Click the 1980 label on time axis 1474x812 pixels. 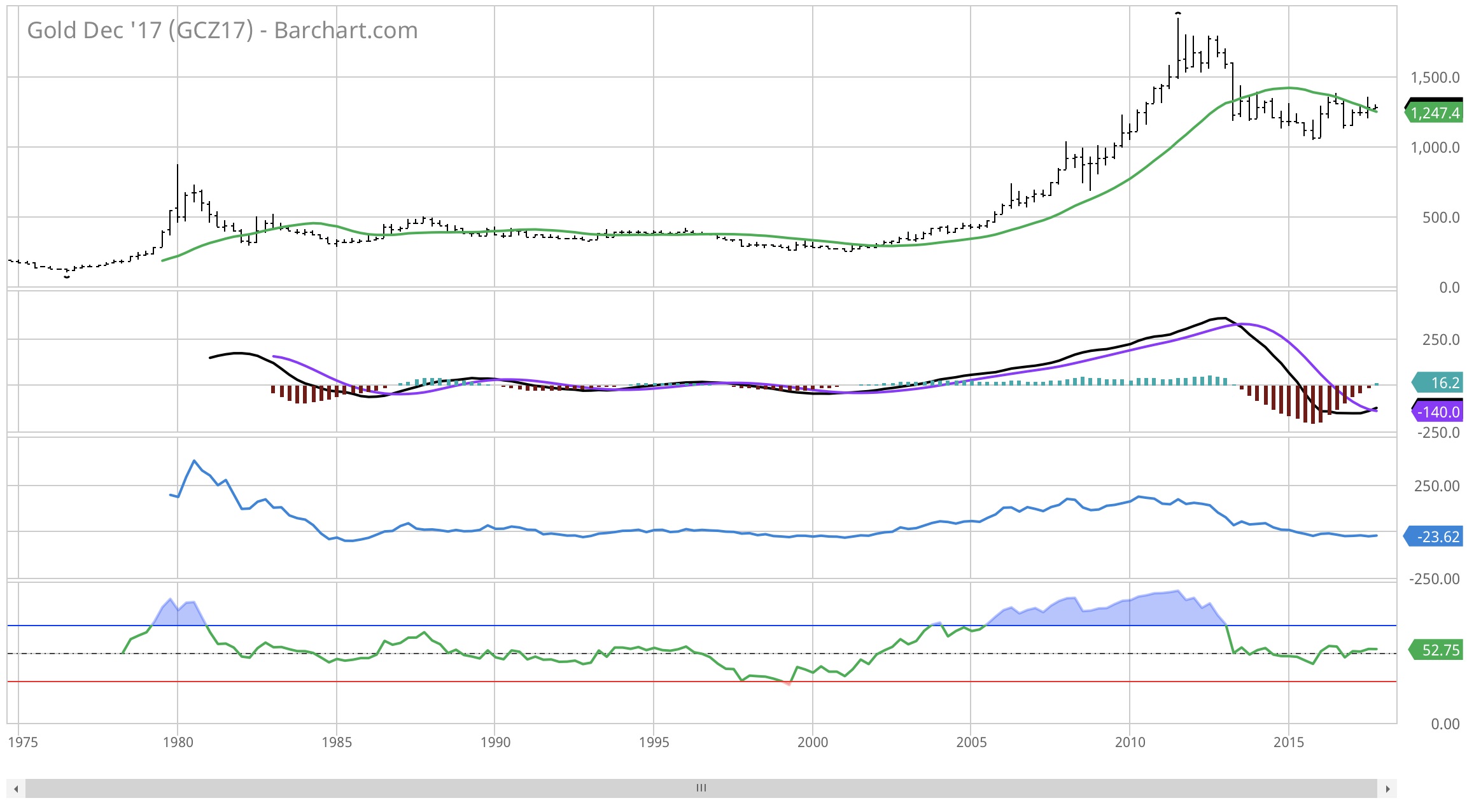click(x=178, y=743)
